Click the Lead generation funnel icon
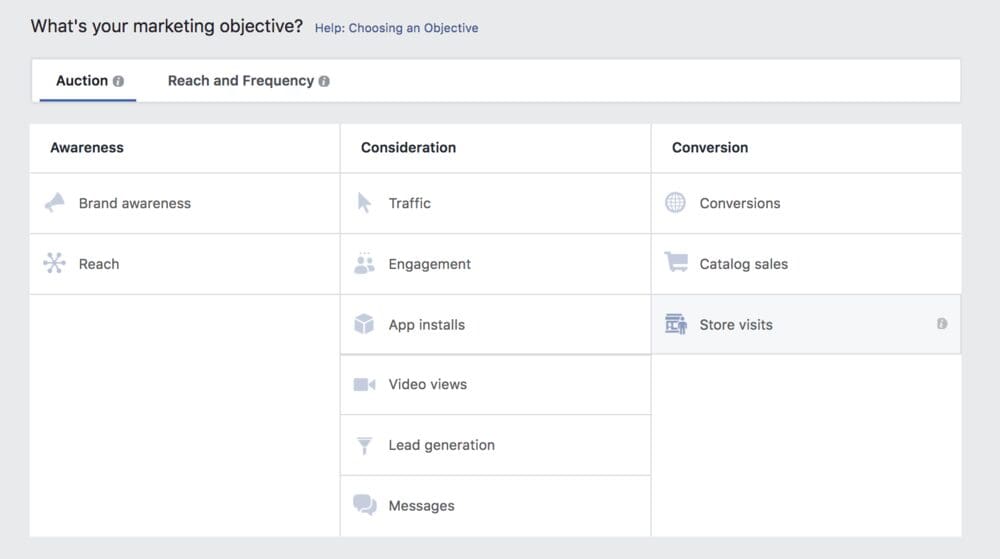 coord(364,446)
